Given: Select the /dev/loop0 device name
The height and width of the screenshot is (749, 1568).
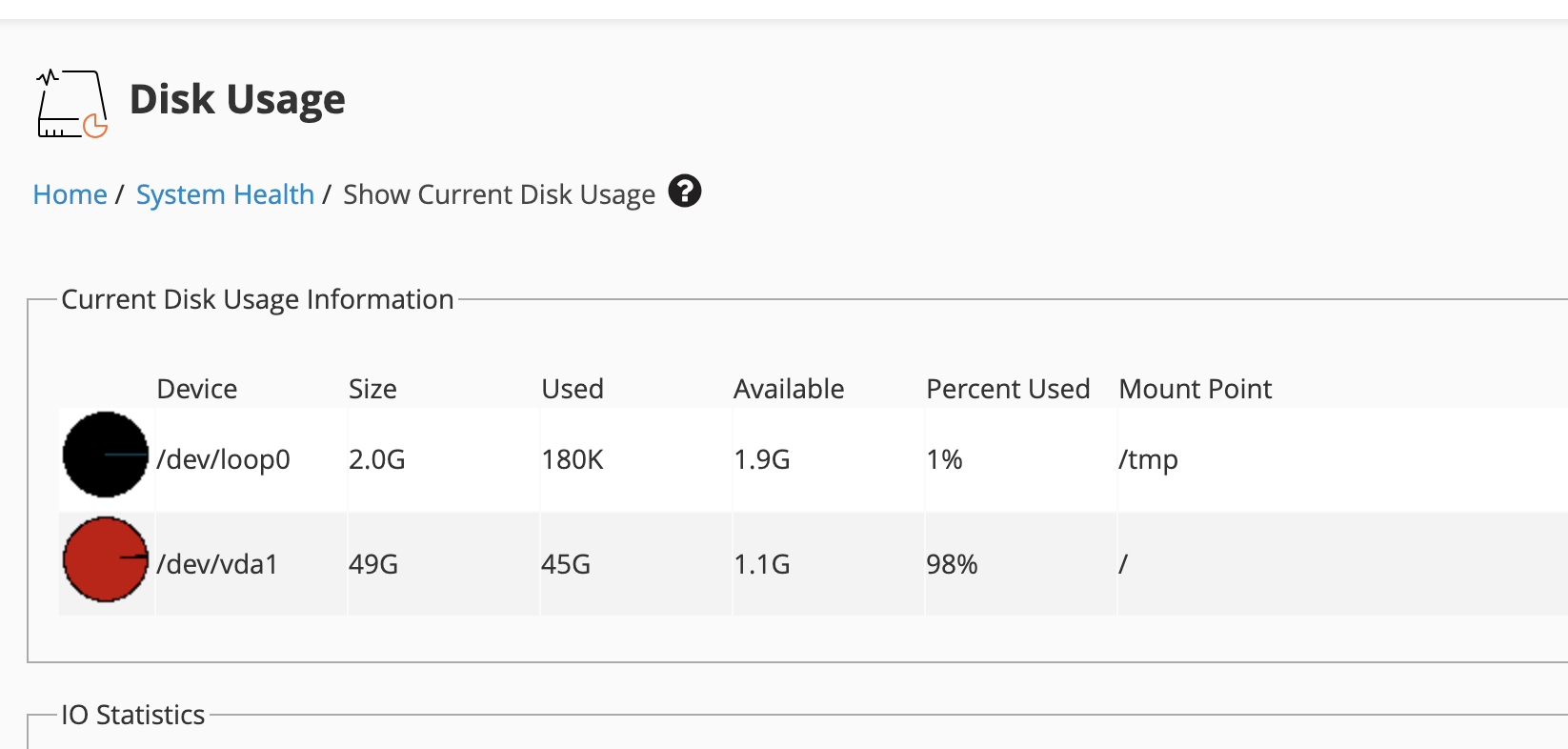Looking at the screenshot, I should pos(224,459).
